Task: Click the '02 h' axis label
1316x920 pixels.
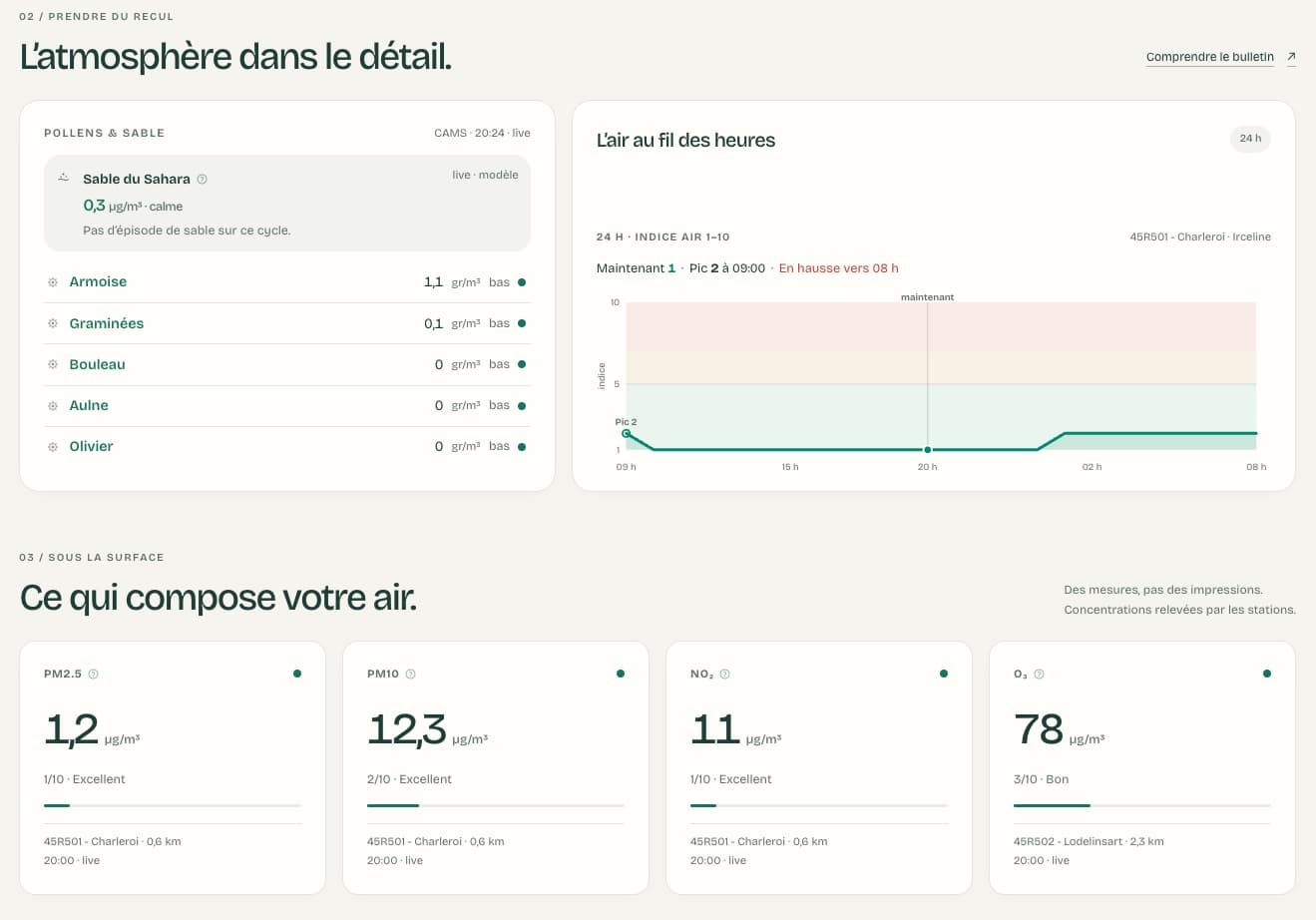Action: (1092, 467)
